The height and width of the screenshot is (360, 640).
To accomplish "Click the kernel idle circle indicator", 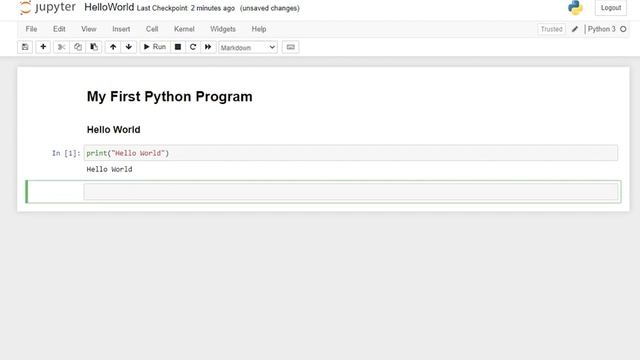I will 623,29.
